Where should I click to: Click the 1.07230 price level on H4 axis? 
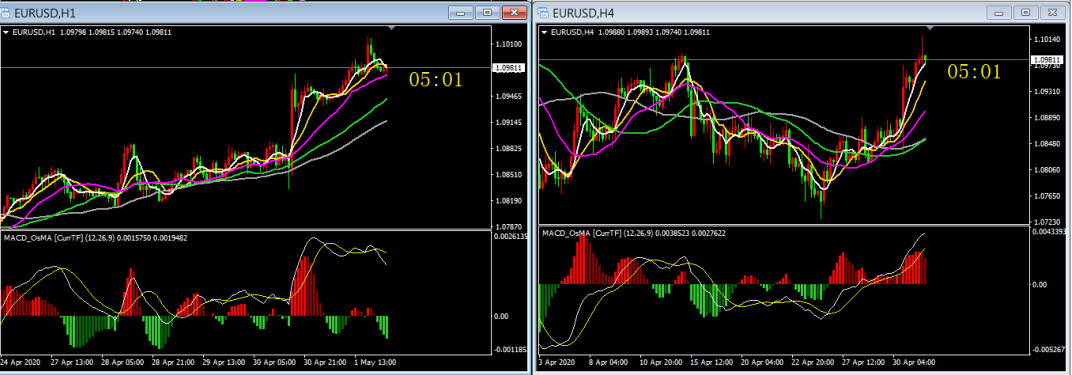coord(1046,223)
